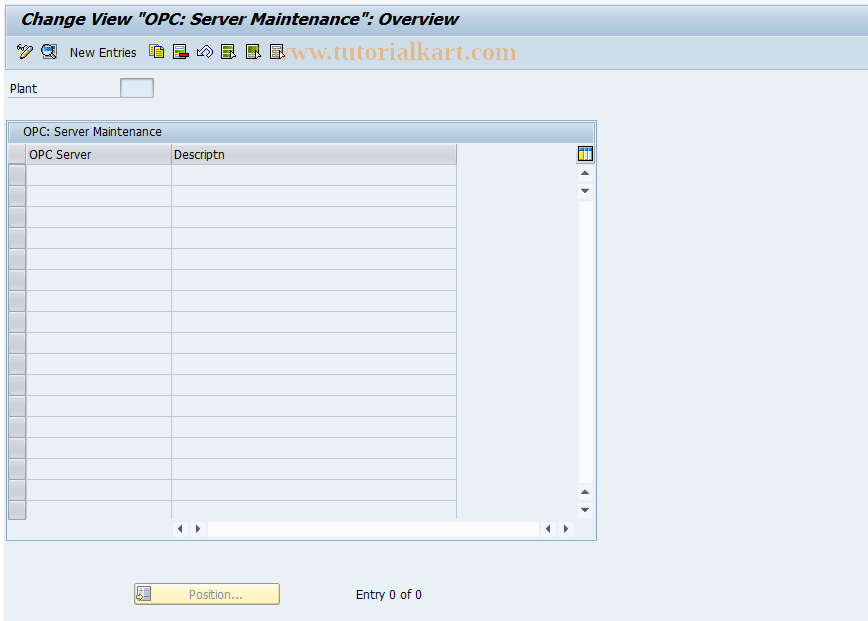
Task: Open table column configuration icon
Action: pyautogui.click(x=585, y=154)
